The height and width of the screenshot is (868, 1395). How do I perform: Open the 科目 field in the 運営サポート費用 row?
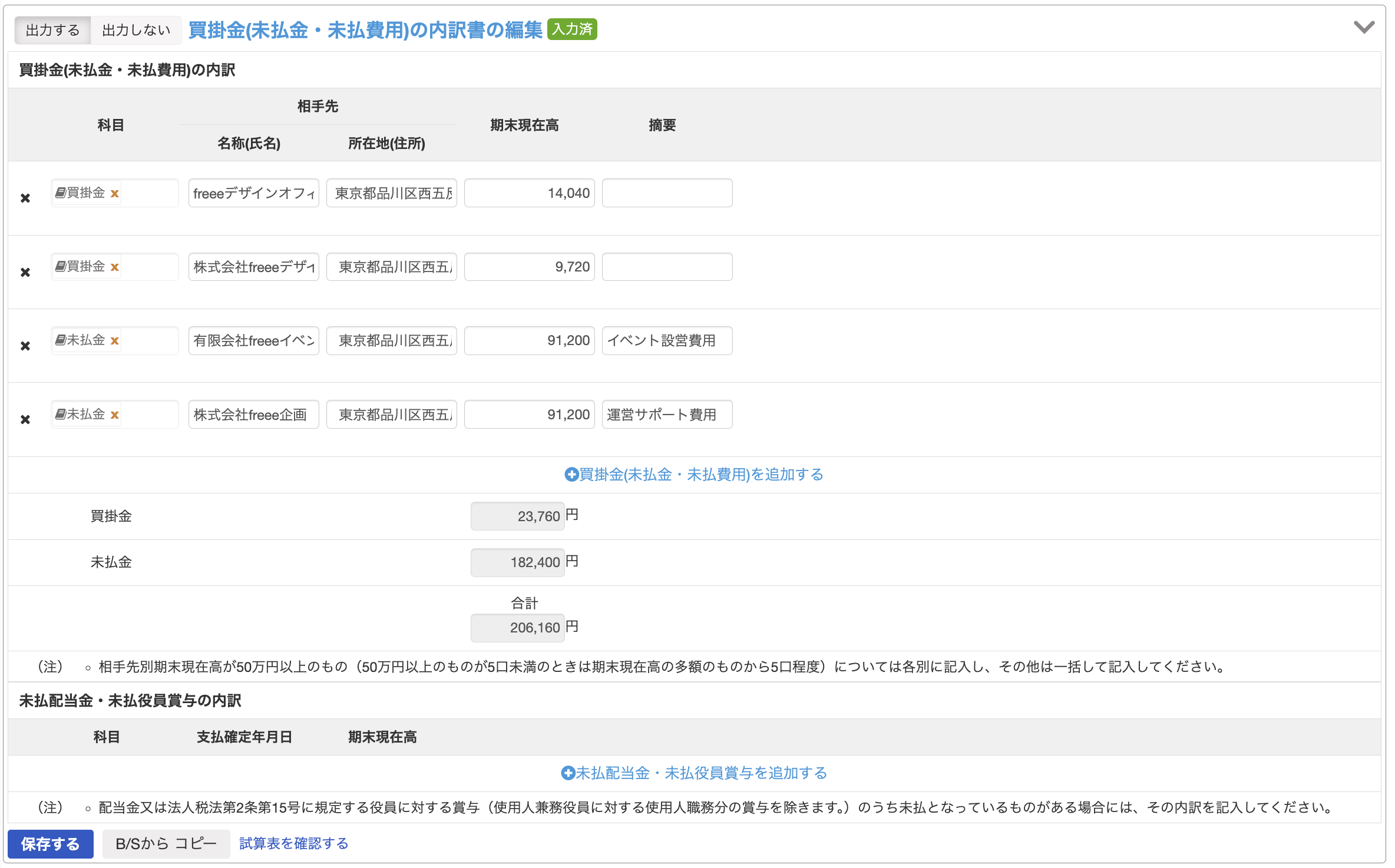[x=115, y=415]
